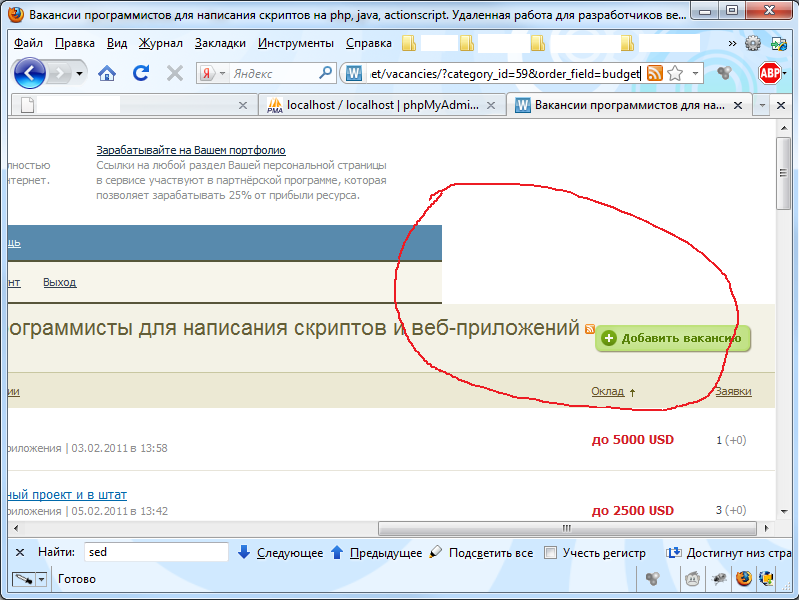Reload the page with the refresh icon
Image resolution: width=799 pixels, height=600 pixels.
(x=141, y=73)
